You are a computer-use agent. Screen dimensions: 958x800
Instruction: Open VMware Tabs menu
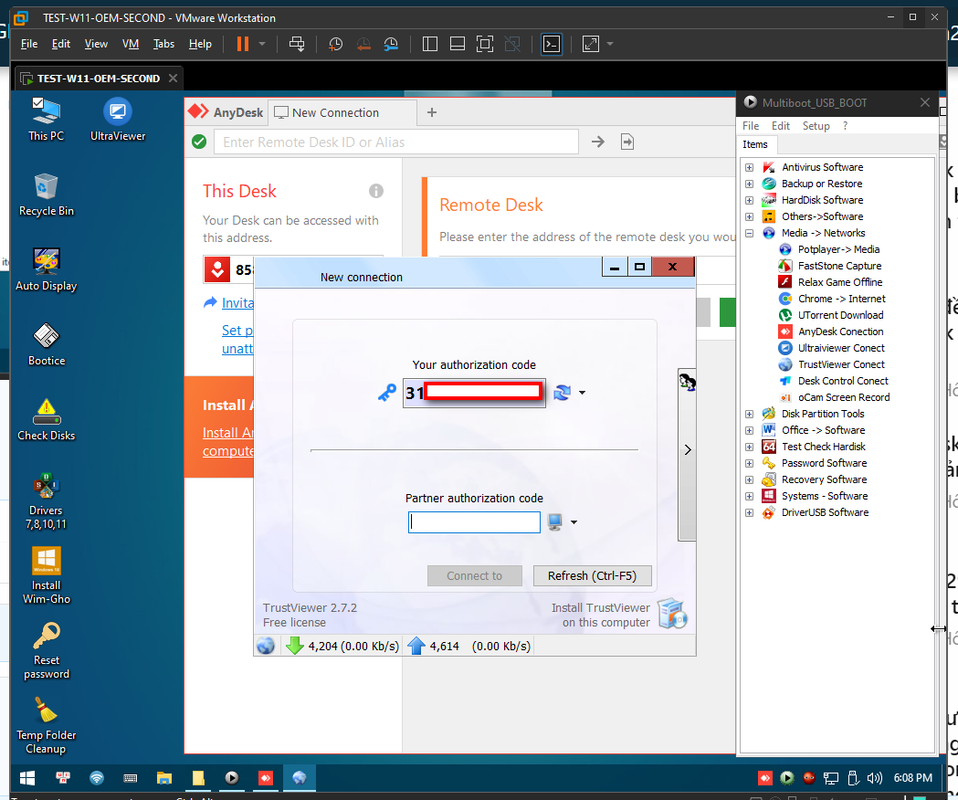(x=163, y=44)
